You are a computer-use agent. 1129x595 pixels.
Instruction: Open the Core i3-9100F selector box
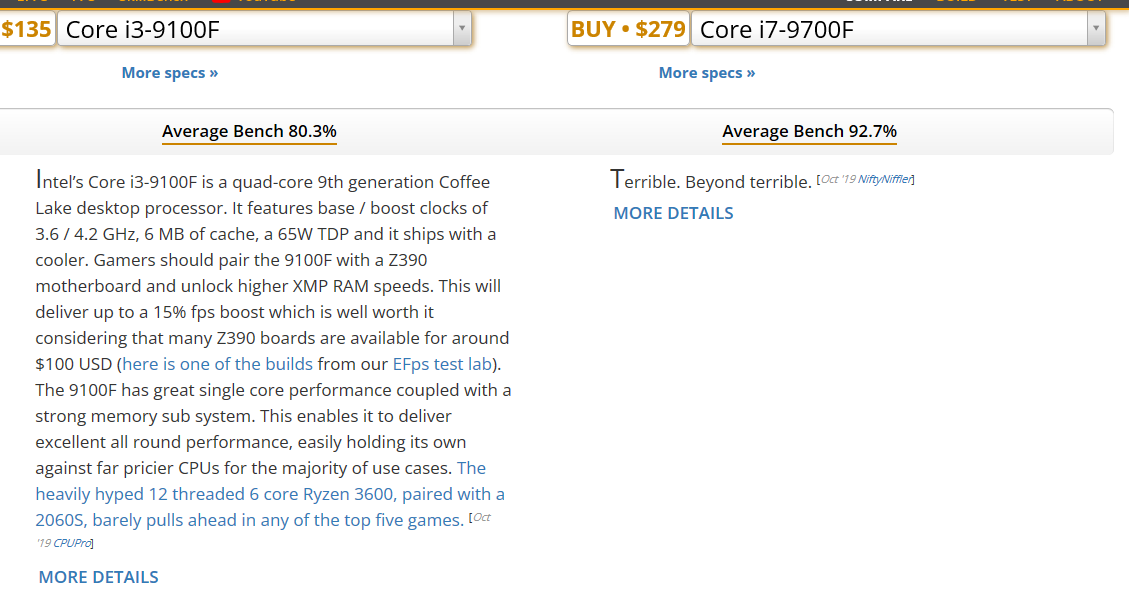[x=255, y=30]
